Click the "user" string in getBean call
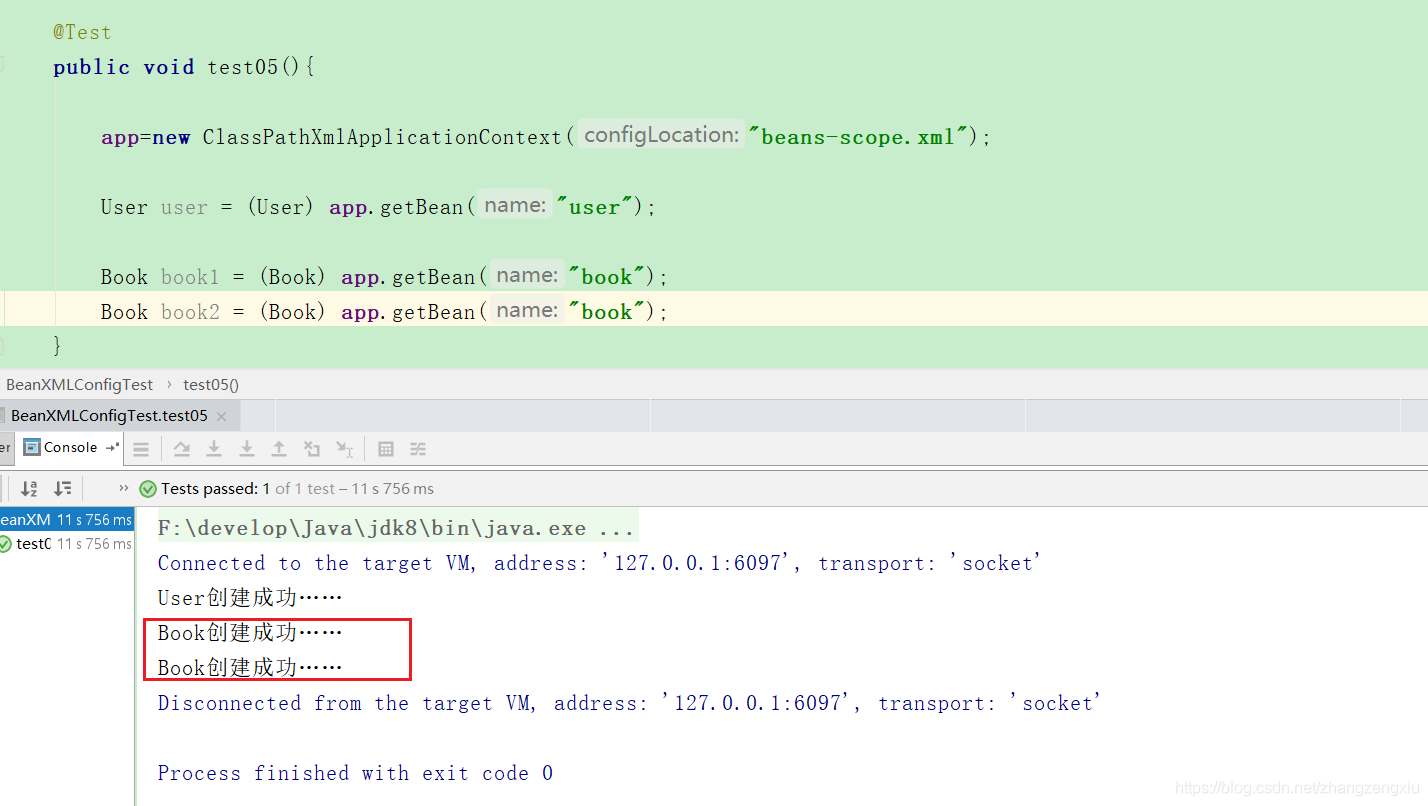Image resolution: width=1428 pixels, height=806 pixels. pos(595,207)
